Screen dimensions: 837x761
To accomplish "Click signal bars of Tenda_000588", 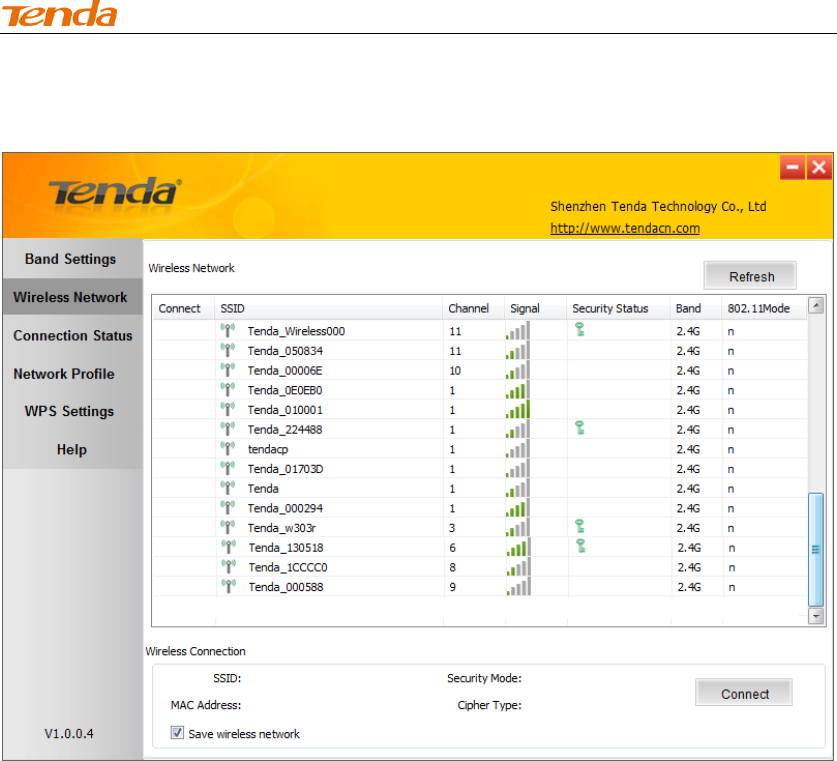I will click(x=518, y=586).
